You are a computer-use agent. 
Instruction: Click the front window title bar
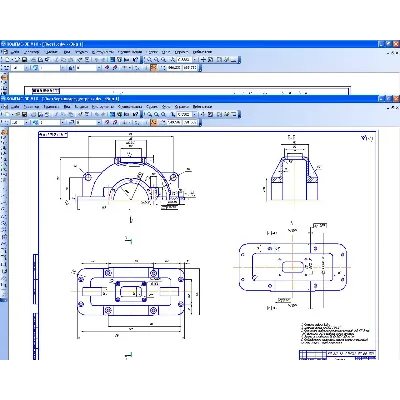pyautogui.click(x=200, y=99)
